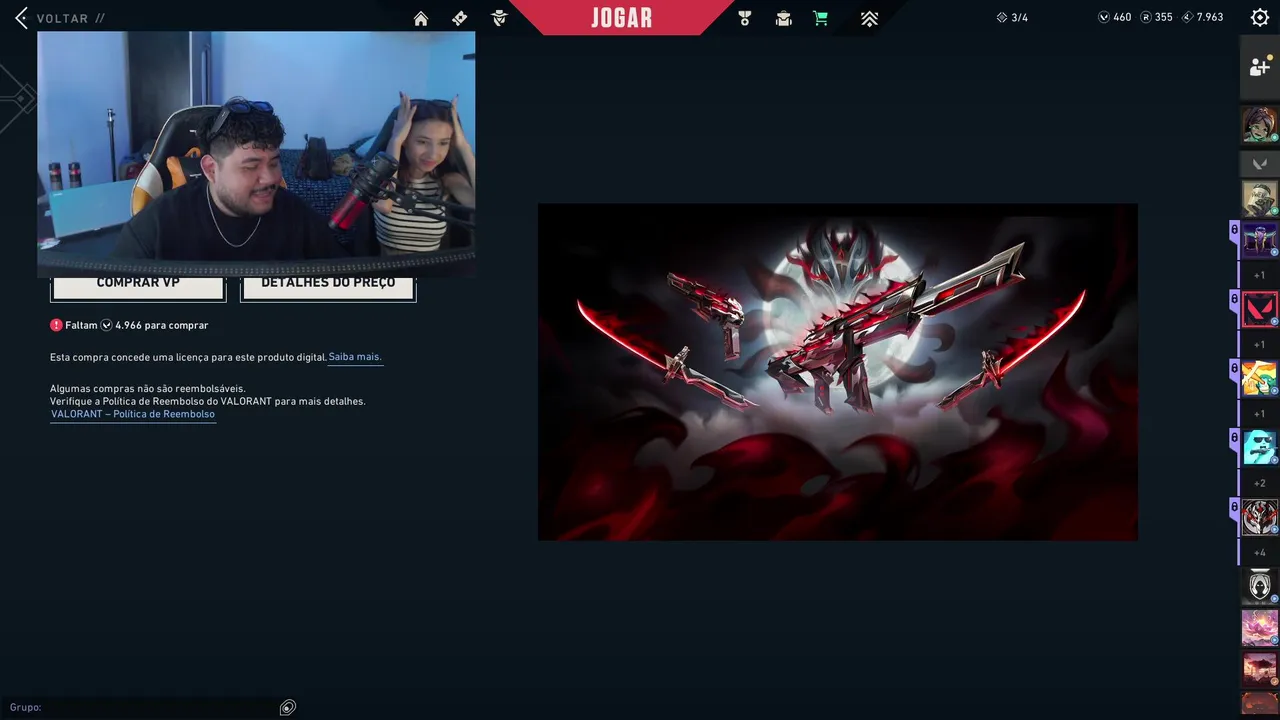This screenshot has width=1280, height=720.
Task: Open the Saiba mais link
Action: [355, 357]
